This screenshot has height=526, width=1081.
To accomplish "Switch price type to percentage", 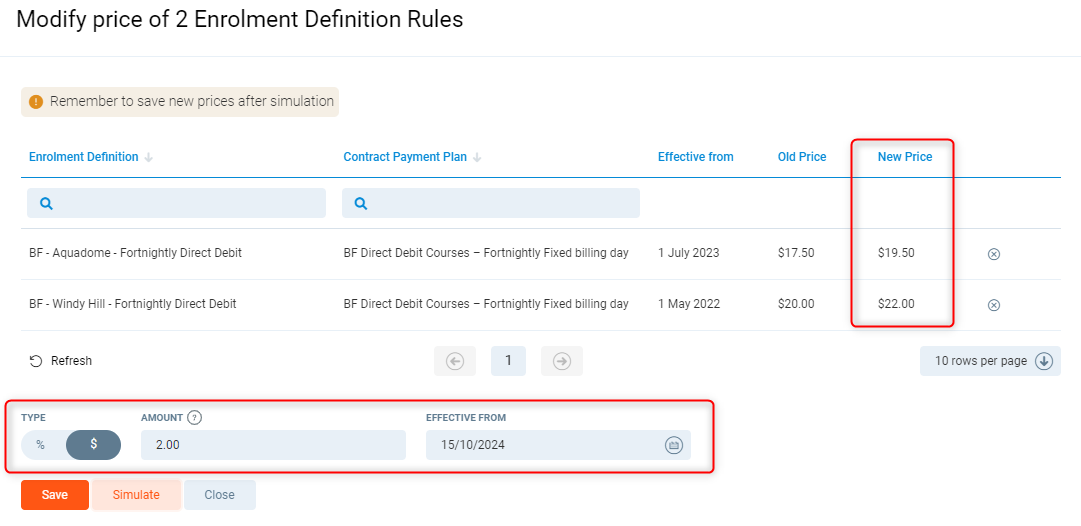I will (41, 445).
